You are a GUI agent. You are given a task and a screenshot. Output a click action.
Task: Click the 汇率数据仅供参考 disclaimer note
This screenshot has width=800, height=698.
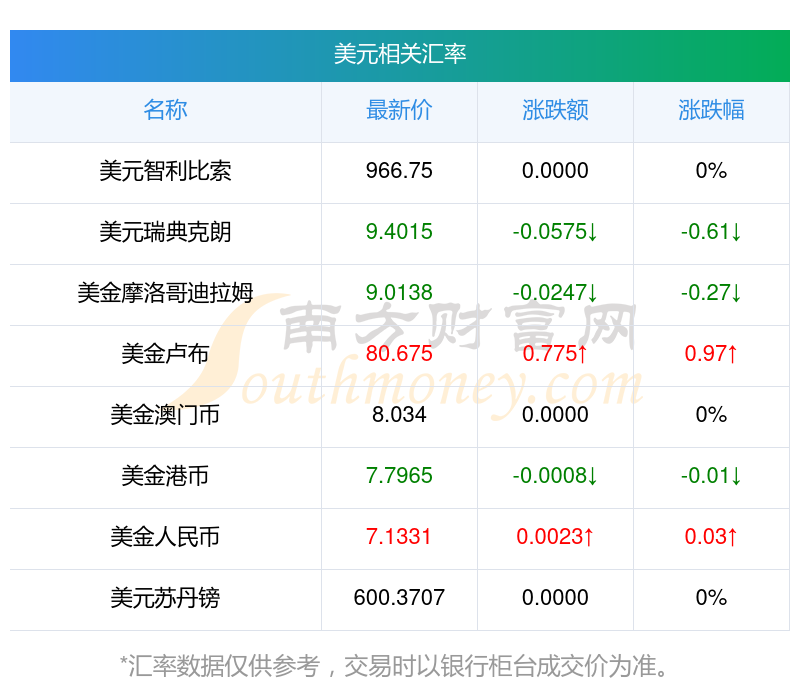[x=395, y=667]
